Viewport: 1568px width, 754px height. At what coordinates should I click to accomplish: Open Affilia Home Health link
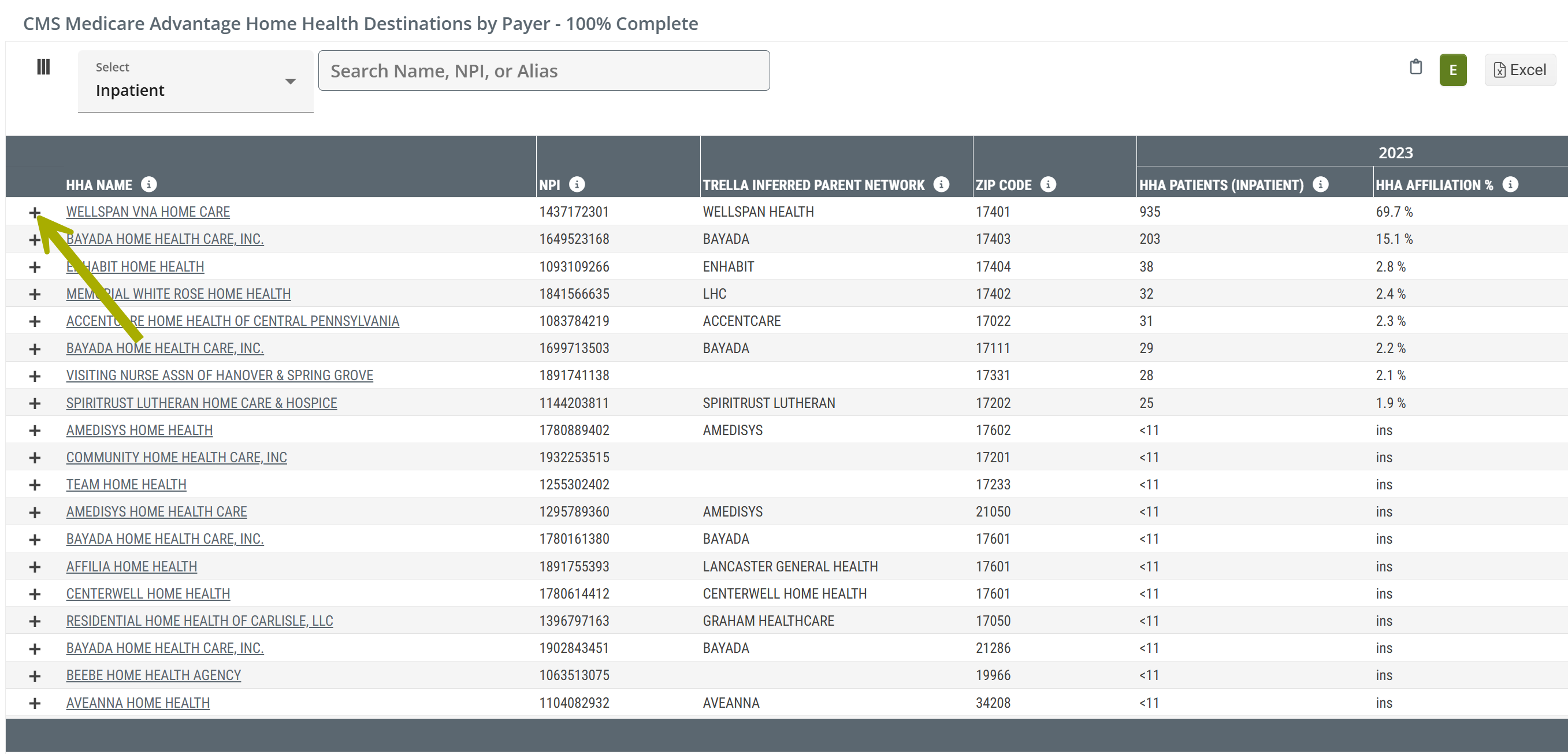coord(132,567)
